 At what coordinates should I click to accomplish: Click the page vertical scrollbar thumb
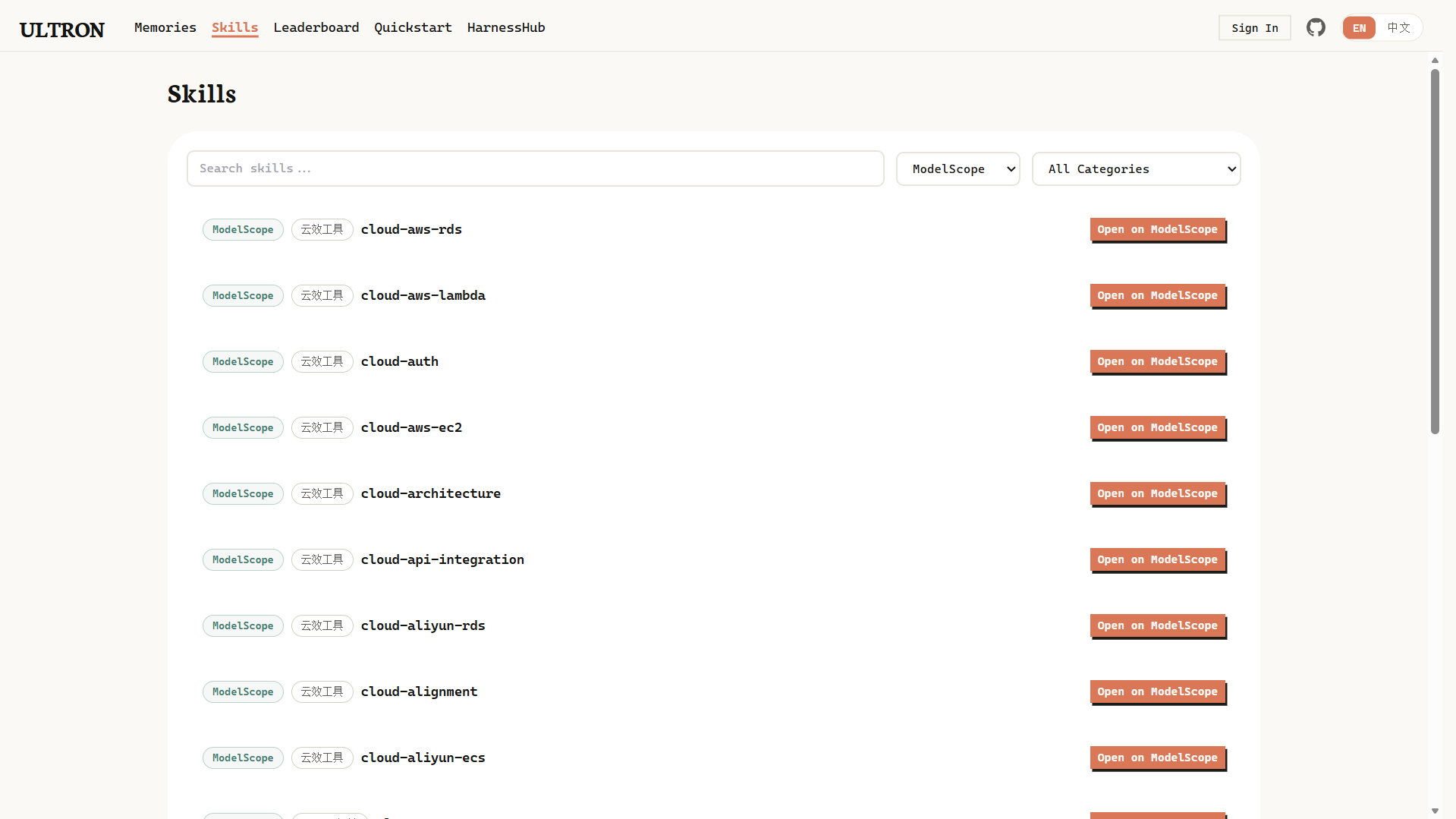(x=1435, y=252)
